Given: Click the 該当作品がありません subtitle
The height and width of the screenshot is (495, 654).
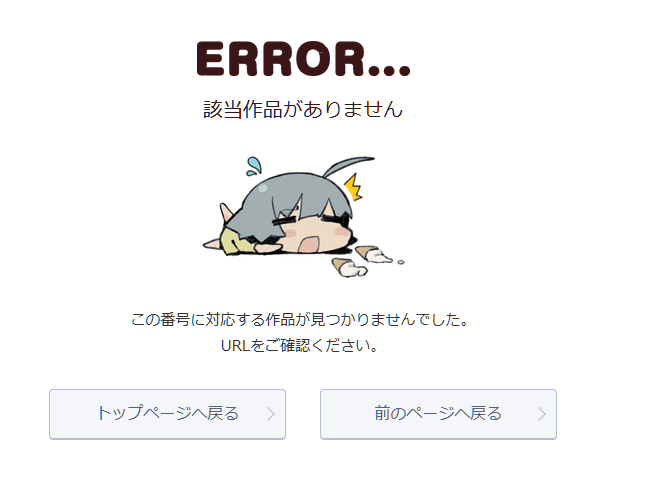Looking at the screenshot, I should click(303, 109).
